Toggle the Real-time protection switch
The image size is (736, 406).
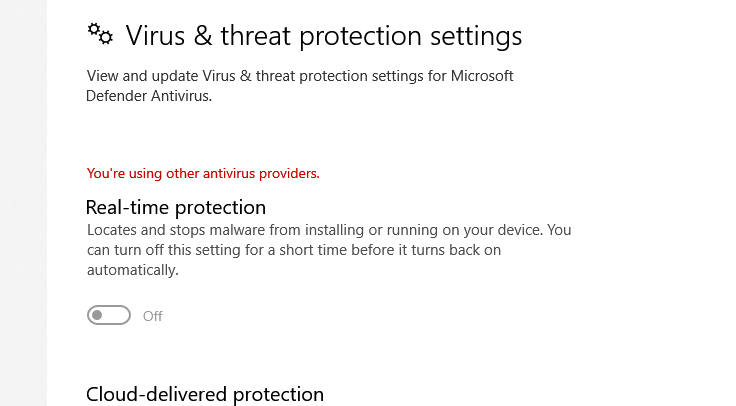109,316
